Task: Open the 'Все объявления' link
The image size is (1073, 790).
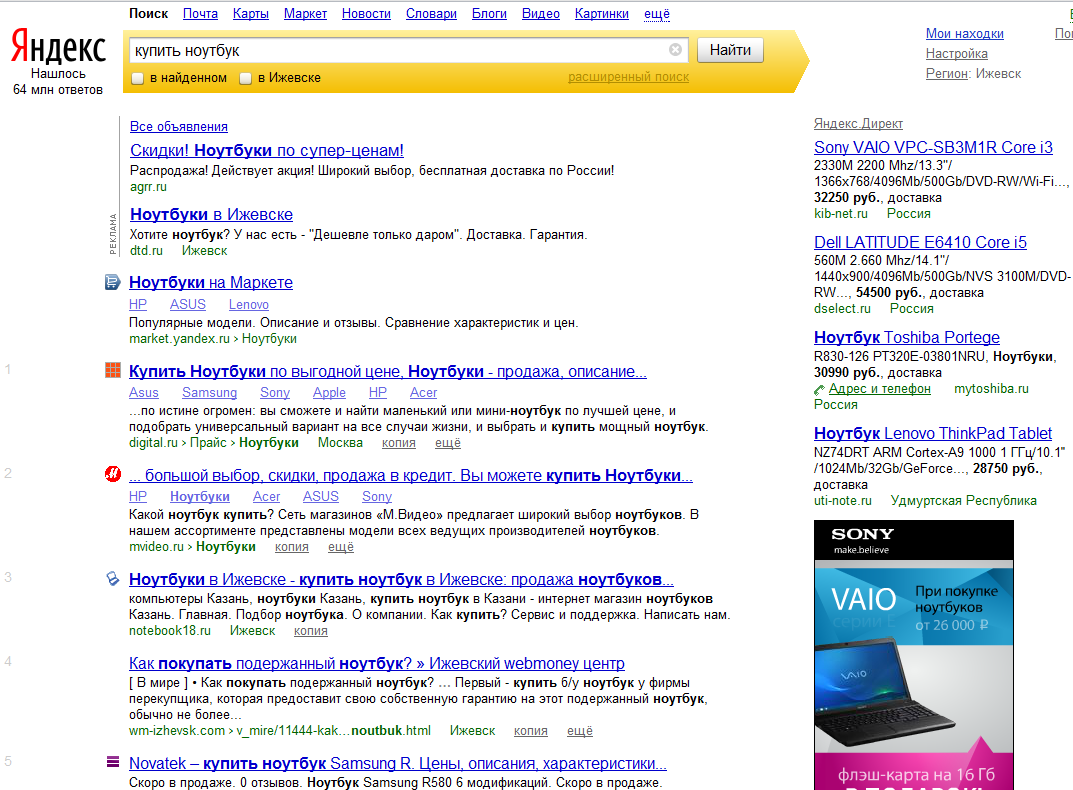Action: click(179, 126)
